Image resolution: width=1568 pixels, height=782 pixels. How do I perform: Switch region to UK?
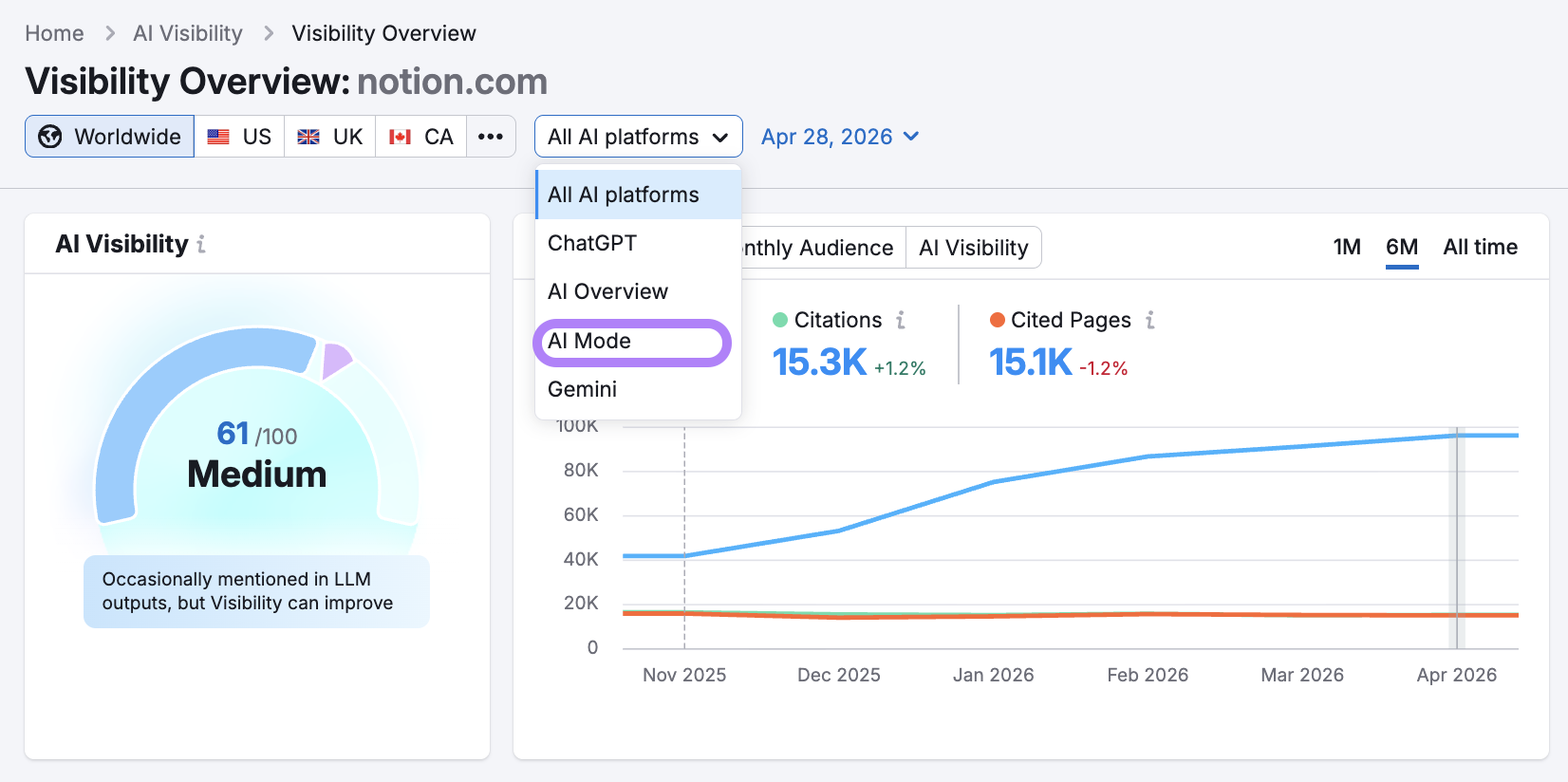point(329,137)
